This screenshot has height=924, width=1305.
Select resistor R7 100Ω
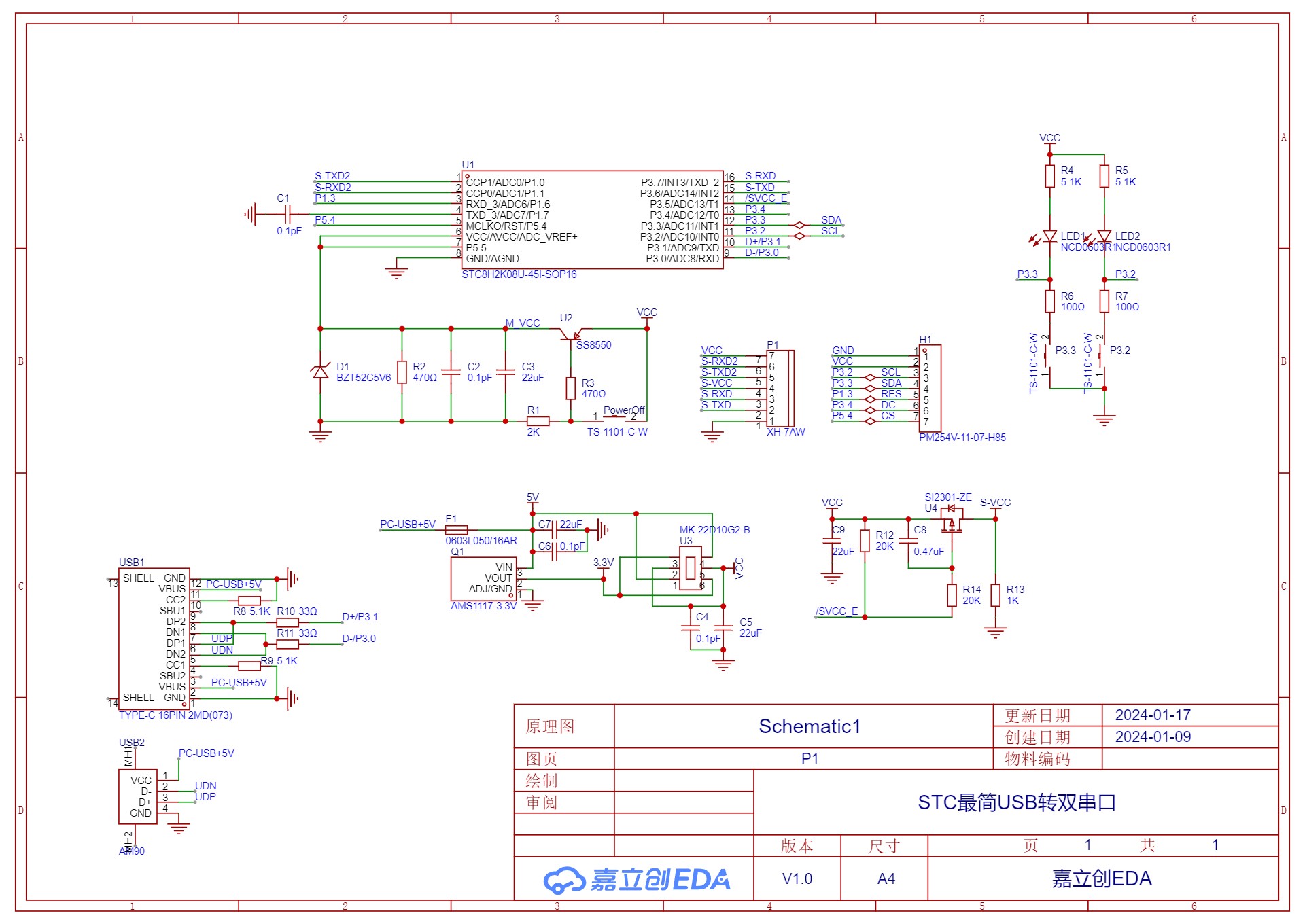tap(1104, 302)
